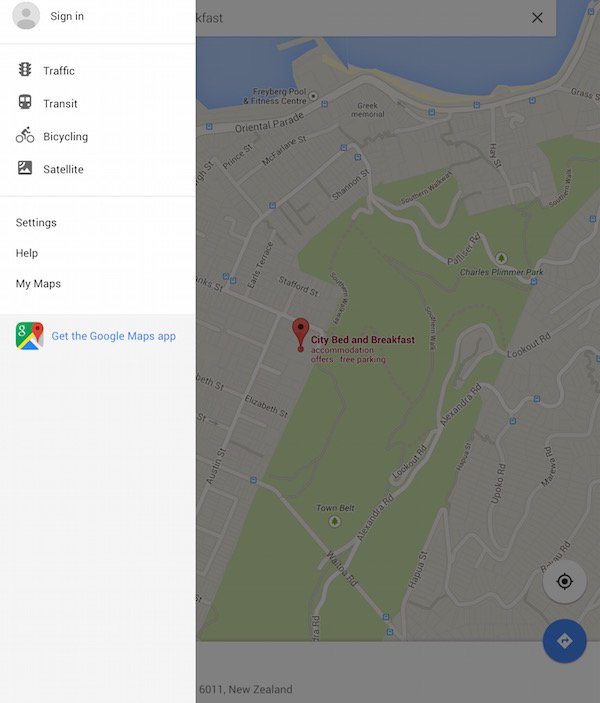Click the Satellite image icon
The height and width of the screenshot is (703, 600).
(25, 168)
